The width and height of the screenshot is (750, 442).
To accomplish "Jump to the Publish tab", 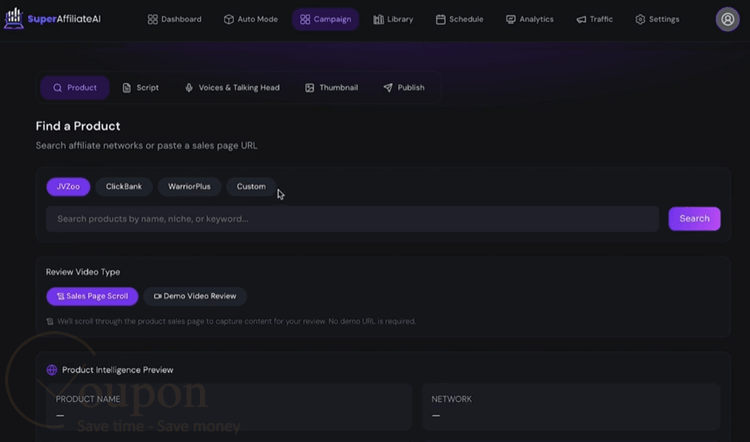I will coord(404,88).
